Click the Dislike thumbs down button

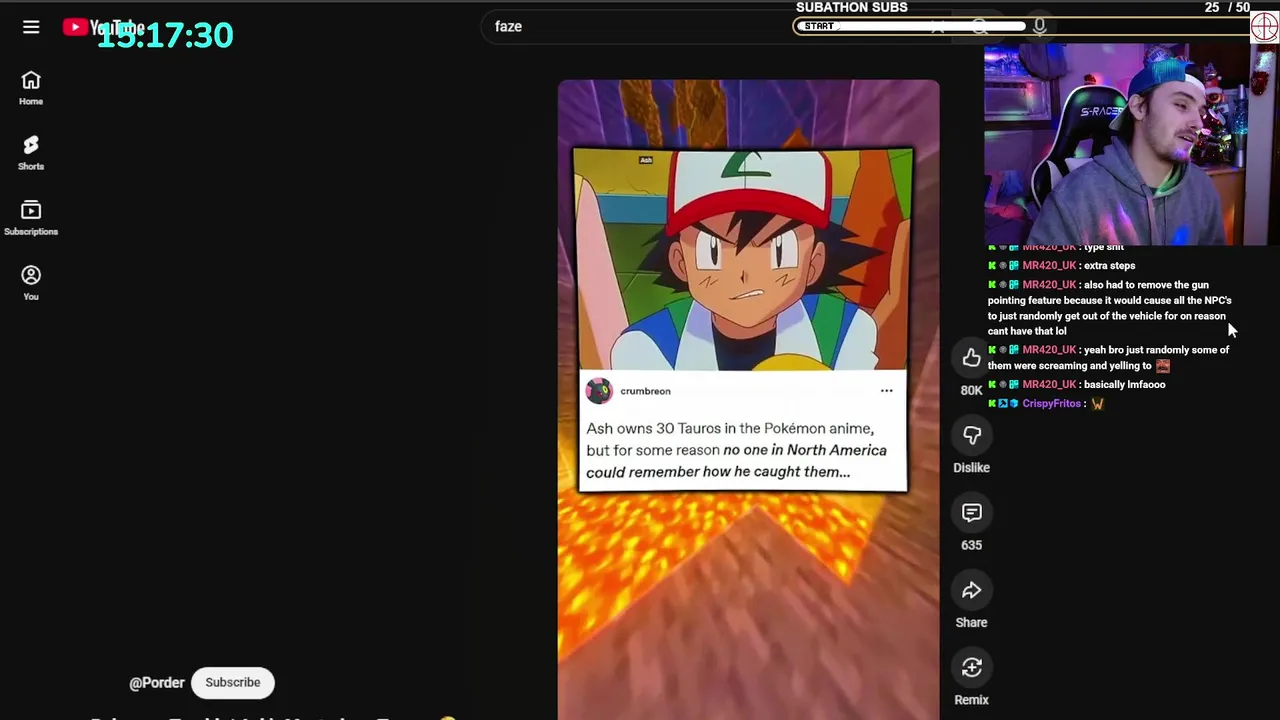tap(971, 435)
